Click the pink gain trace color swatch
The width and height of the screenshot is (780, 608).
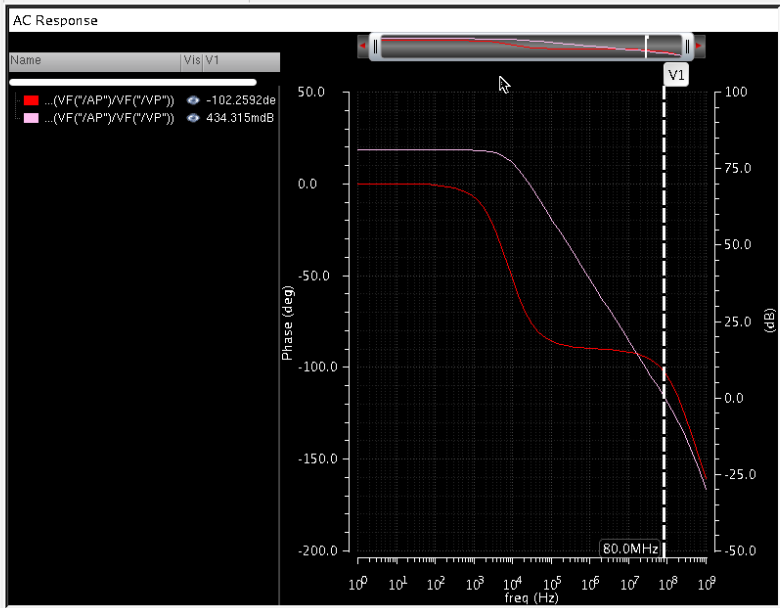pyautogui.click(x=31, y=118)
